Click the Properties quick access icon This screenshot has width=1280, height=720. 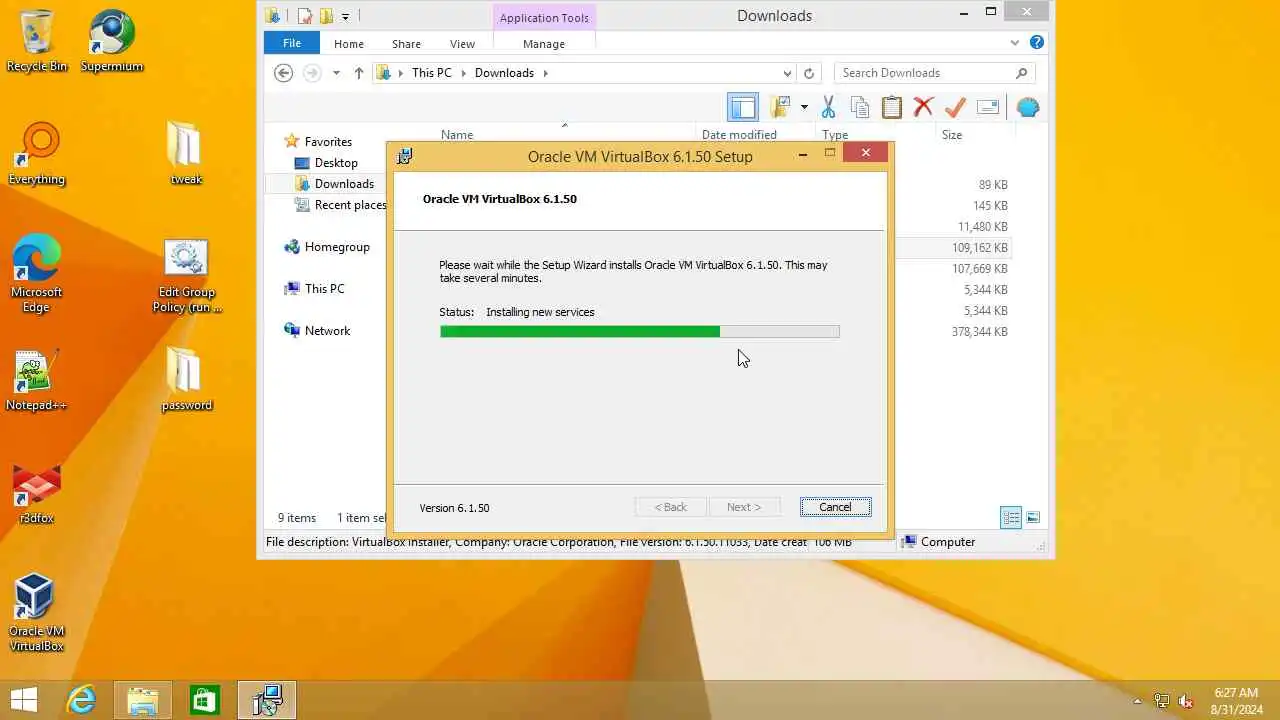(305, 16)
